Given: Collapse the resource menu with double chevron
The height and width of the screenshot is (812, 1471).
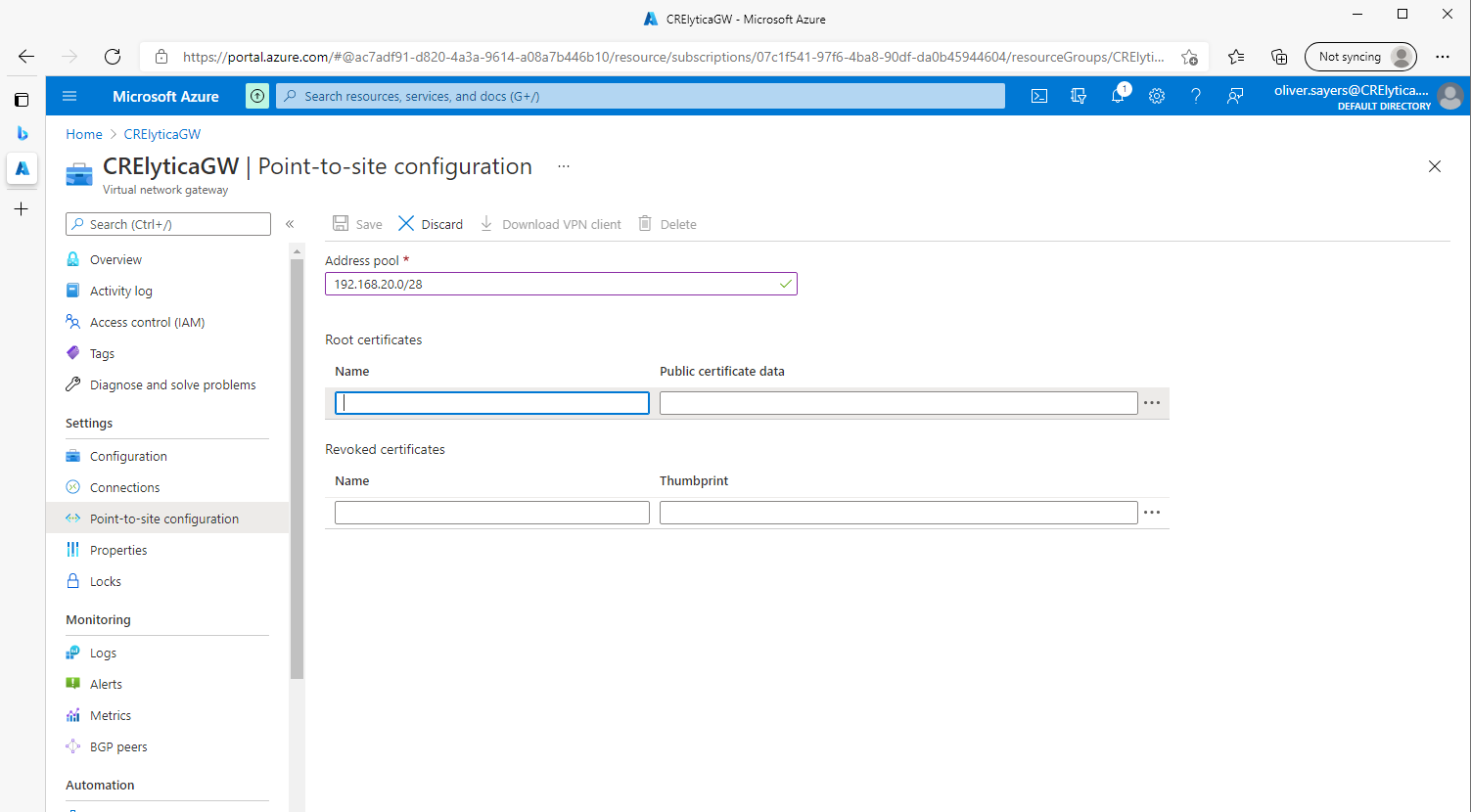Looking at the screenshot, I should pyautogui.click(x=290, y=224).
